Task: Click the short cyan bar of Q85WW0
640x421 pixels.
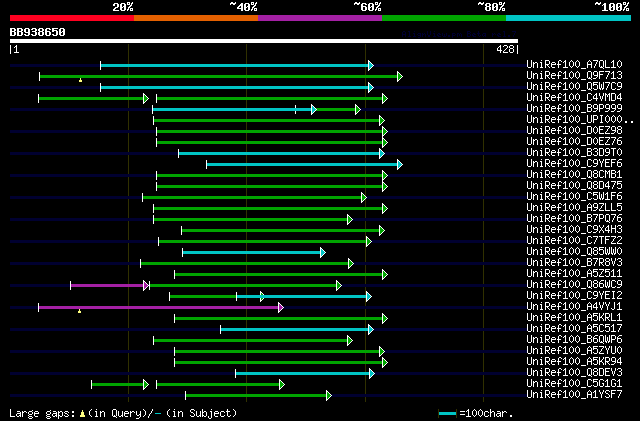Action: (x=254, y=252)
